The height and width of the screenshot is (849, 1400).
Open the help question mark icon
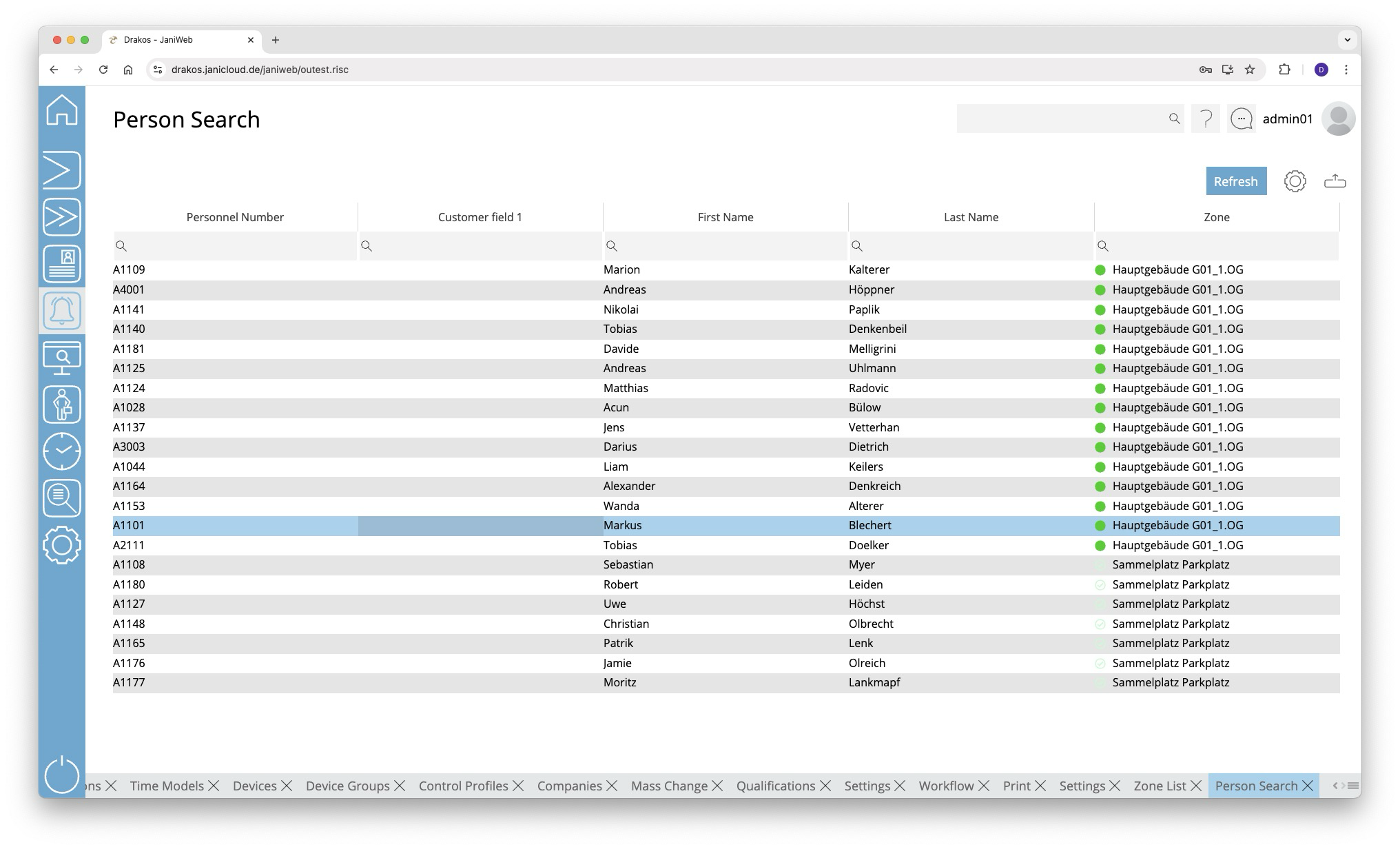[1205, 119]
